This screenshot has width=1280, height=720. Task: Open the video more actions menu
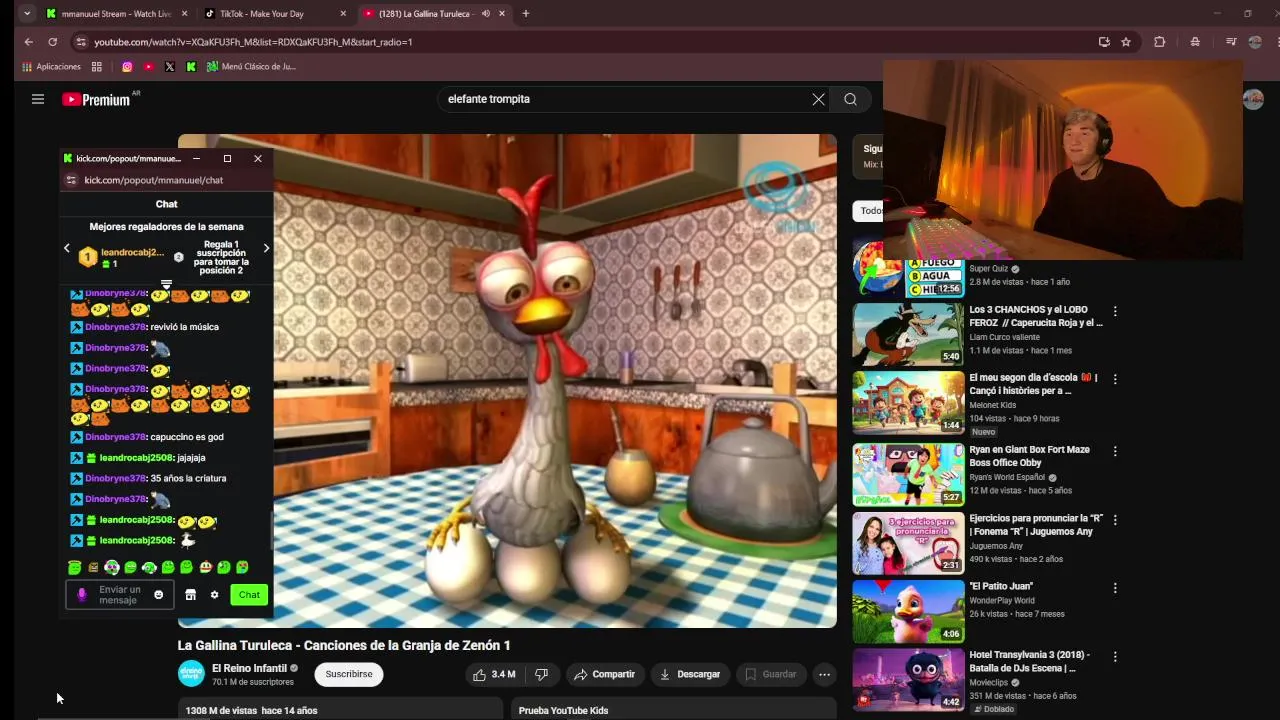(824, 674)
